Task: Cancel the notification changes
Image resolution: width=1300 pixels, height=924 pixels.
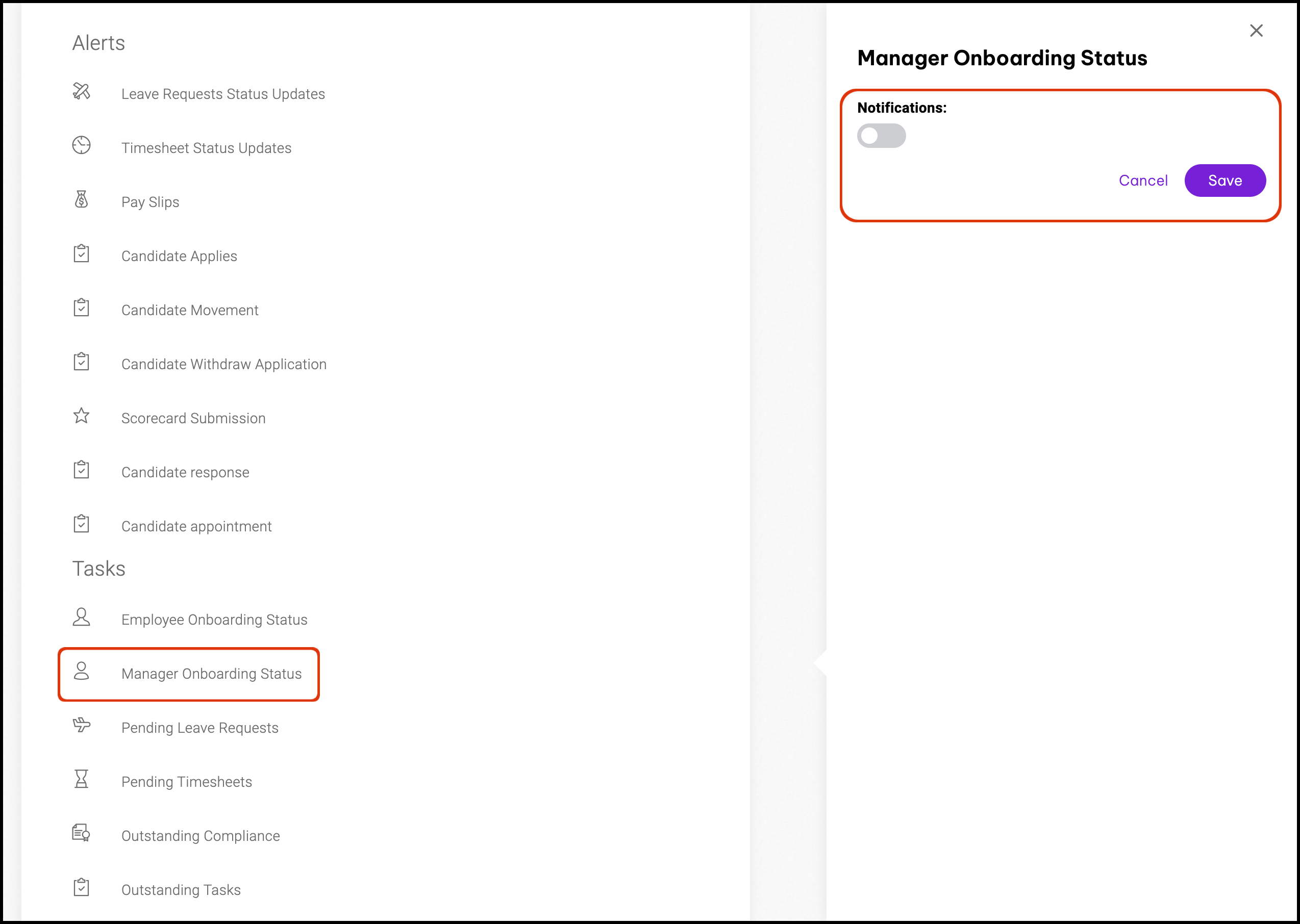Action: (x=1143, y=181)
